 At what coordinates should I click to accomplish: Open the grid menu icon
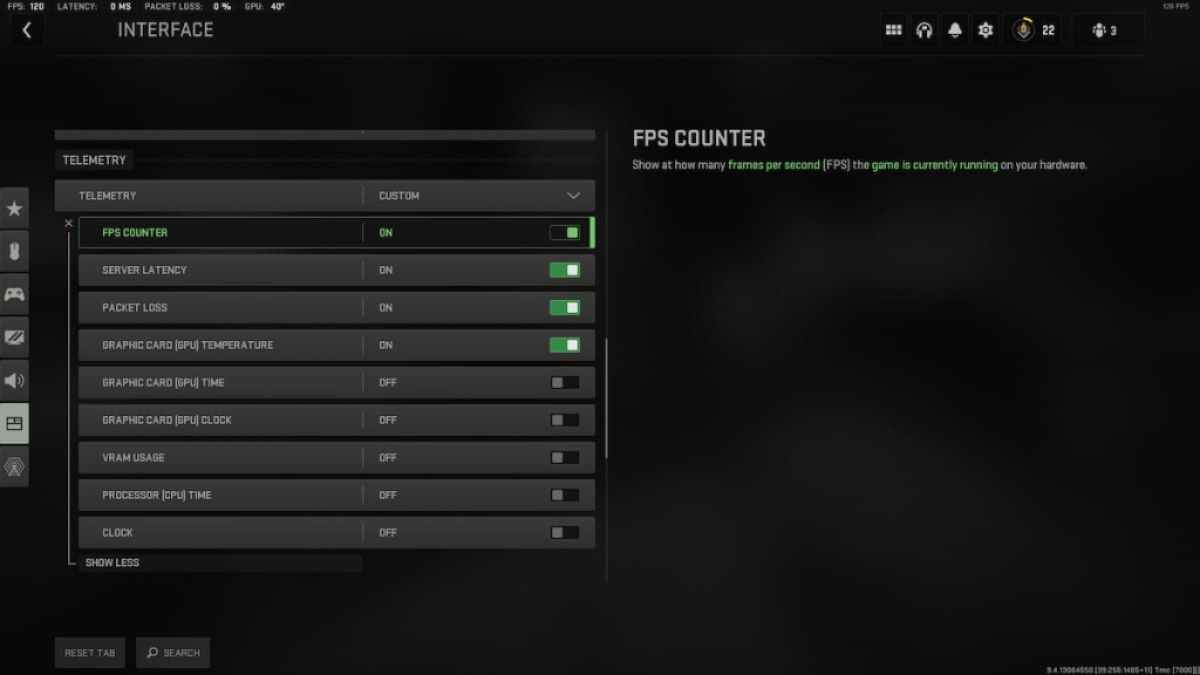click(894, 30)
